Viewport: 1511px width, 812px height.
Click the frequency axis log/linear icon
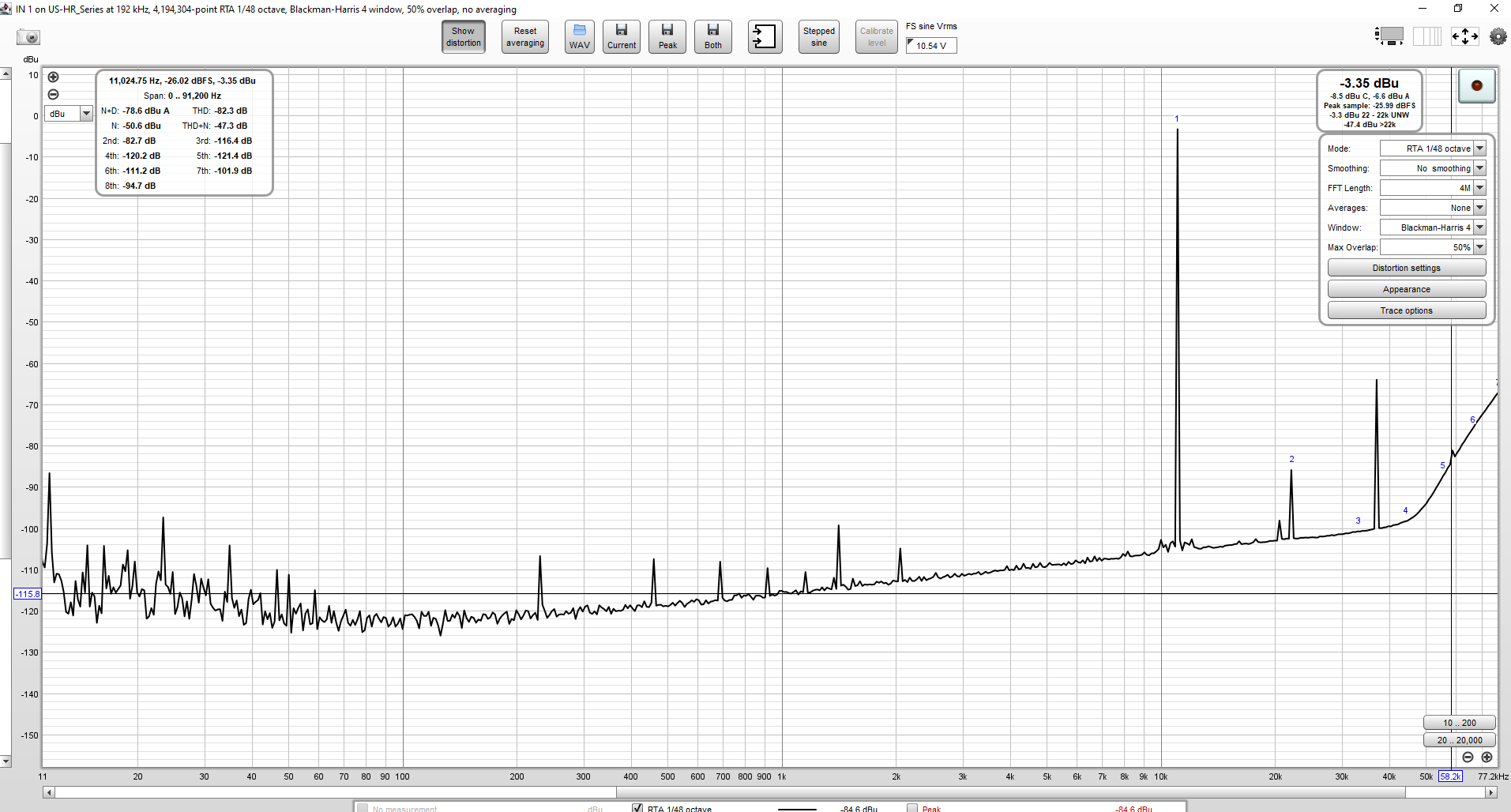tap(1427, 36)
